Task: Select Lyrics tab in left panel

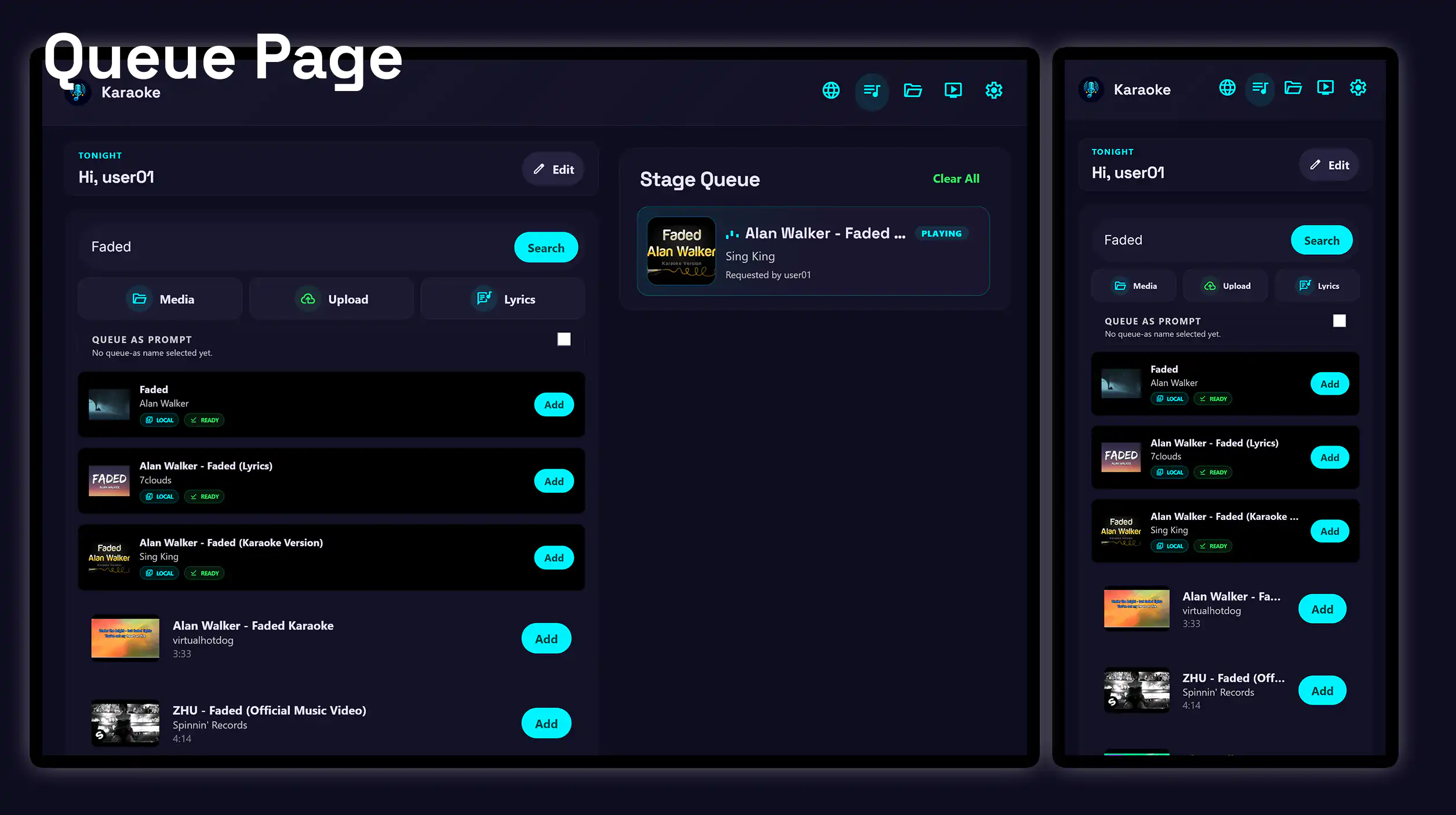Action: (x=503, y=299)
